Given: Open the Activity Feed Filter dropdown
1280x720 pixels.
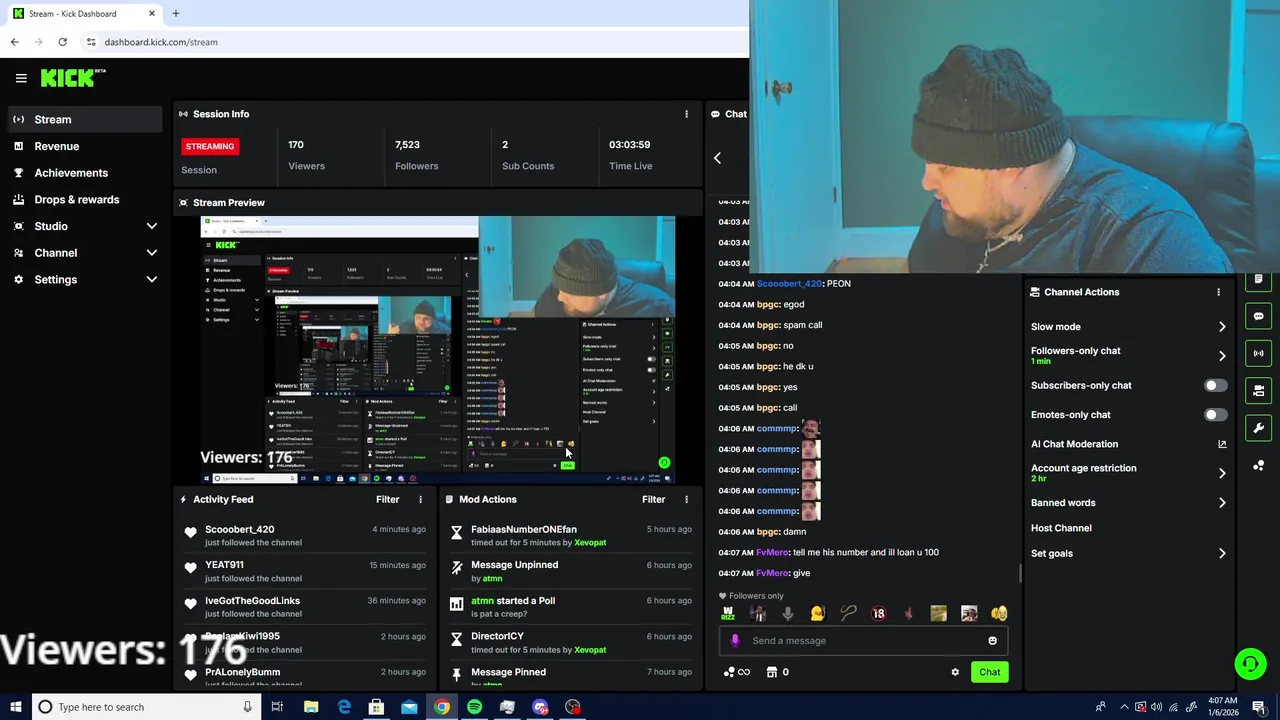Looking at the screenshot, I should point(387,499).
